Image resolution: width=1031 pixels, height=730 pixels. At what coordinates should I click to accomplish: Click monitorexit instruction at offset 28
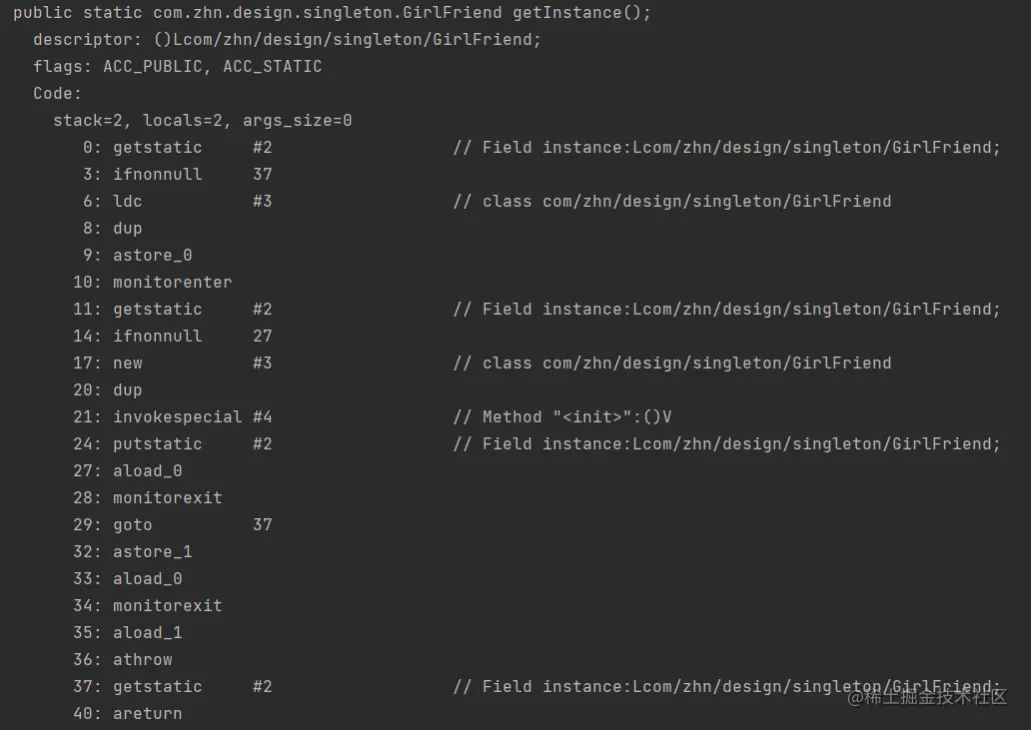coord(167,498)
